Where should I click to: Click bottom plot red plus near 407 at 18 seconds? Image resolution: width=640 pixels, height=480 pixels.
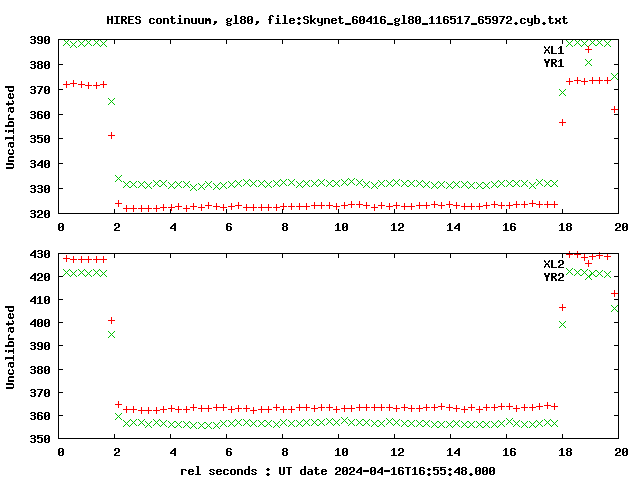point(562,307)
